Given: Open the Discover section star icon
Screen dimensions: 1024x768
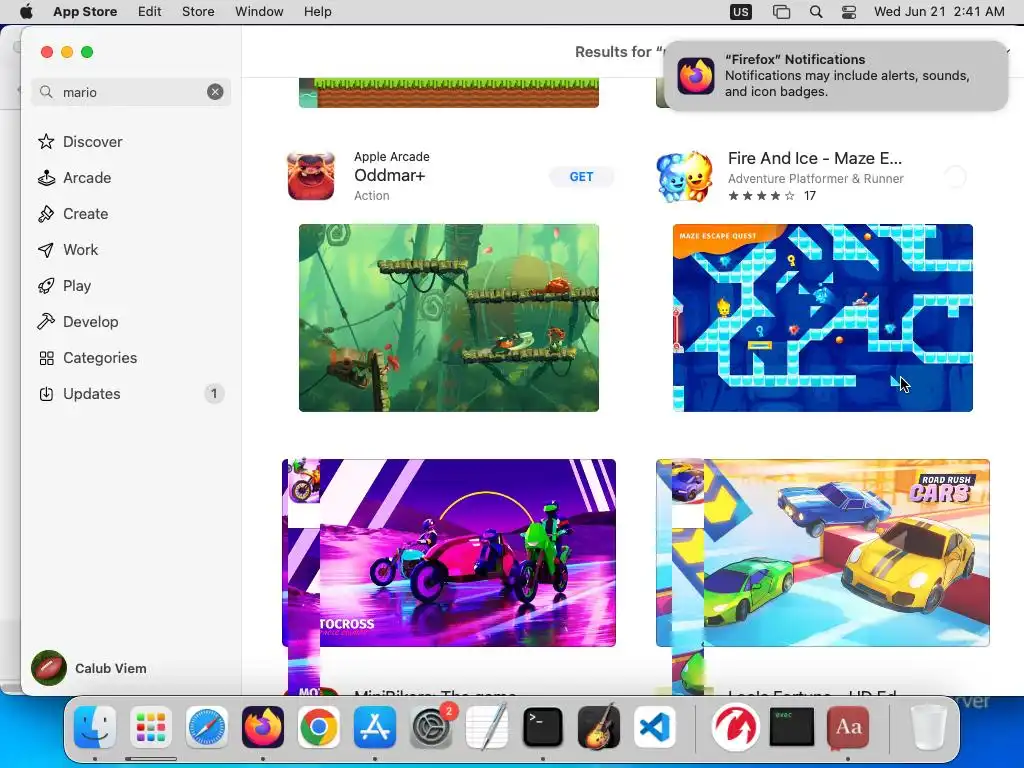Looking at the screenshot, I should [46, 142].
